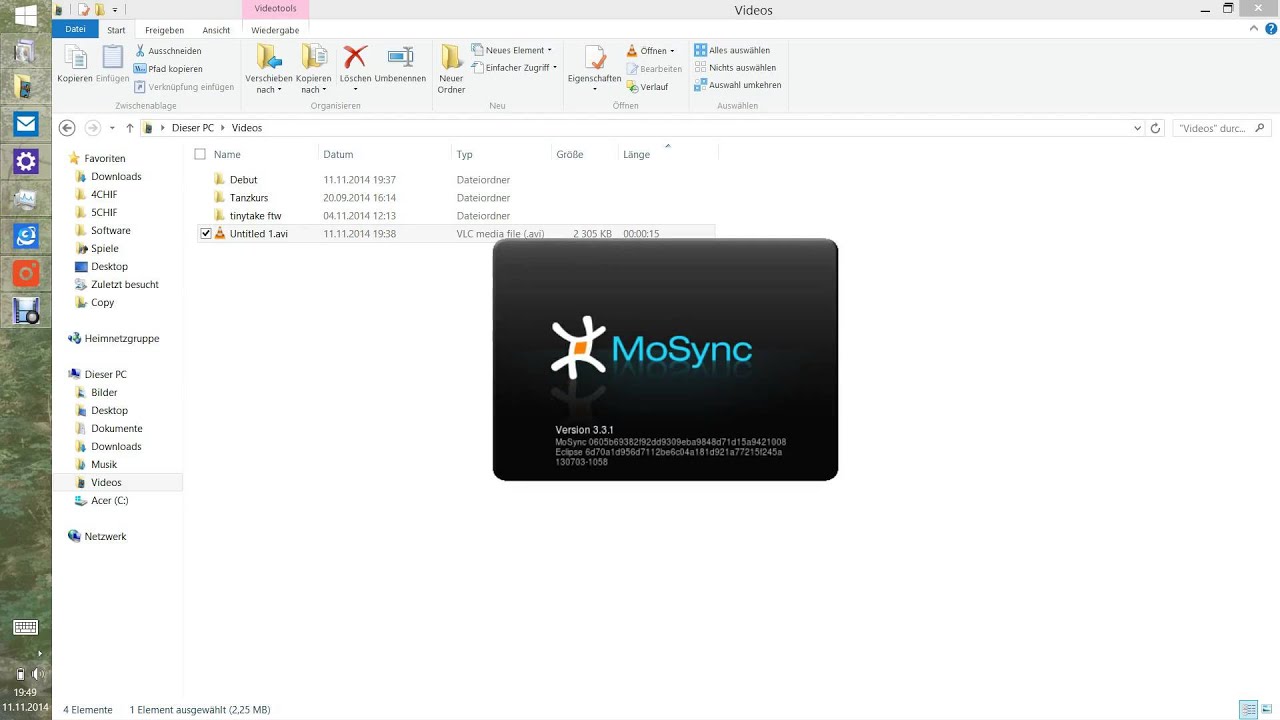Click the Videotools contextual tab header

click(x=275, y=9)
